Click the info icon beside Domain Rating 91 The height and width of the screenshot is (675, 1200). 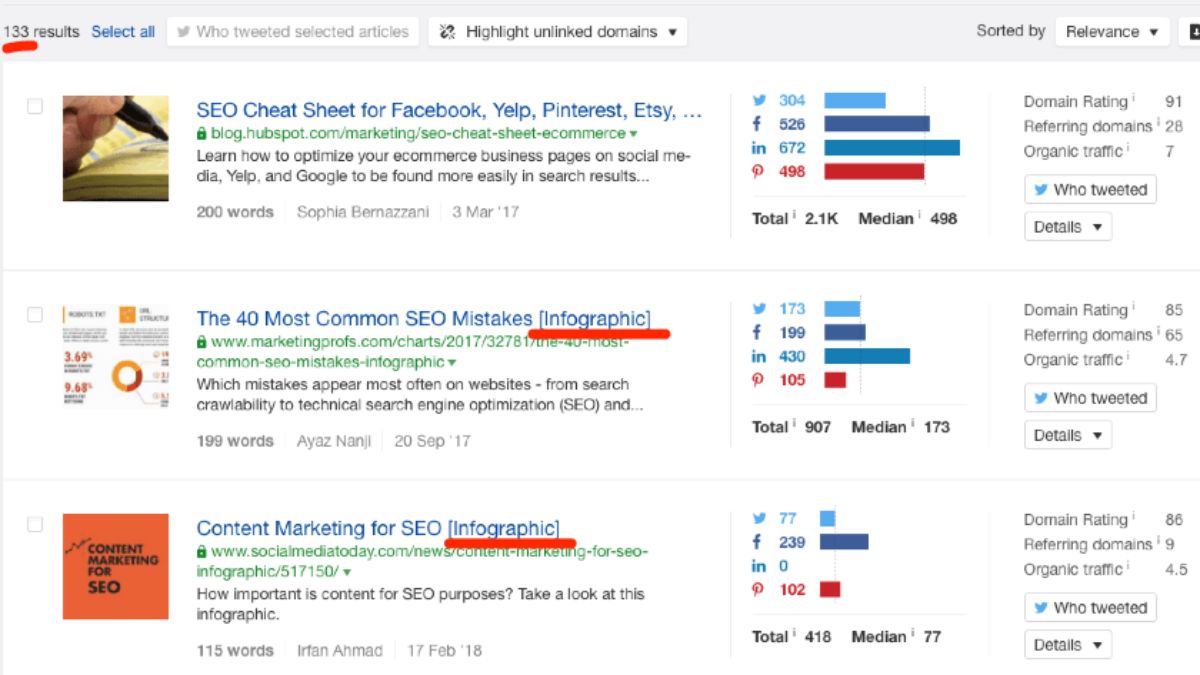[x=1134, y=99]
